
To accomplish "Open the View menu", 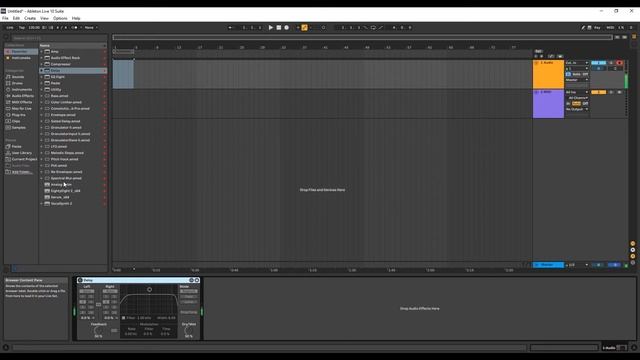I will (x=44, y=18).
